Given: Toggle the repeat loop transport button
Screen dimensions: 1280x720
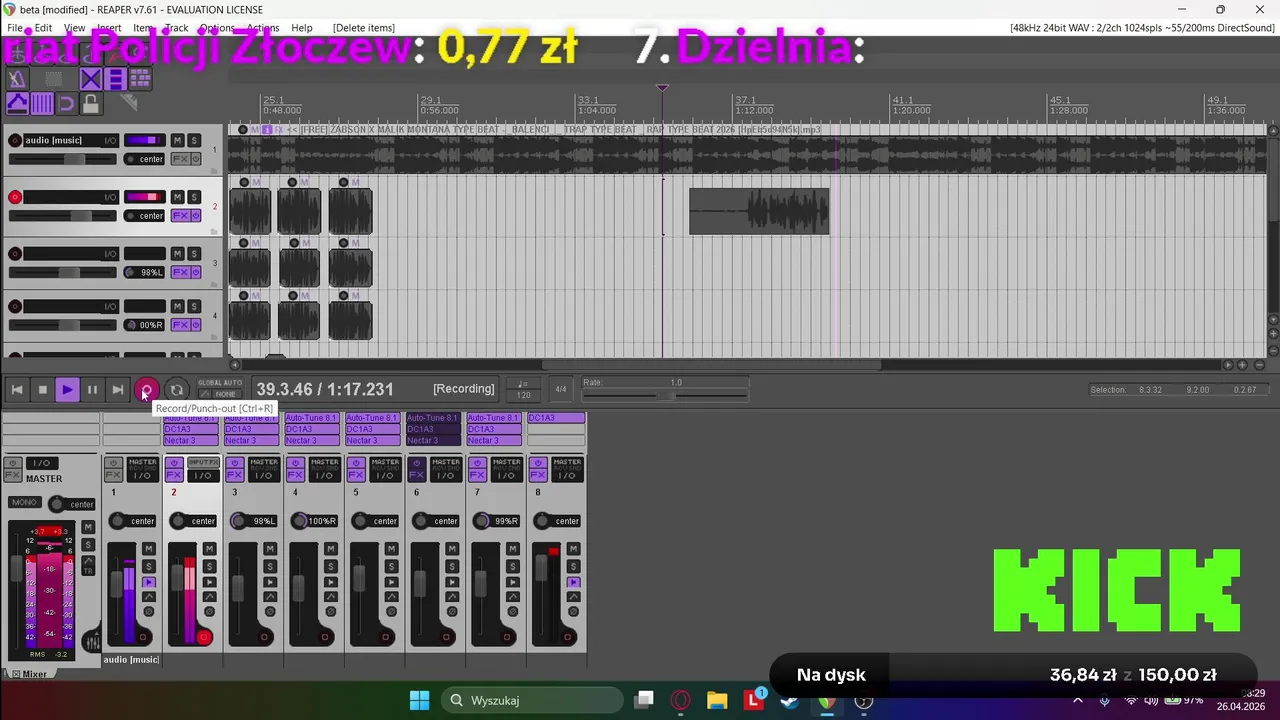Looking at the screenshot, I should (176, 390).
